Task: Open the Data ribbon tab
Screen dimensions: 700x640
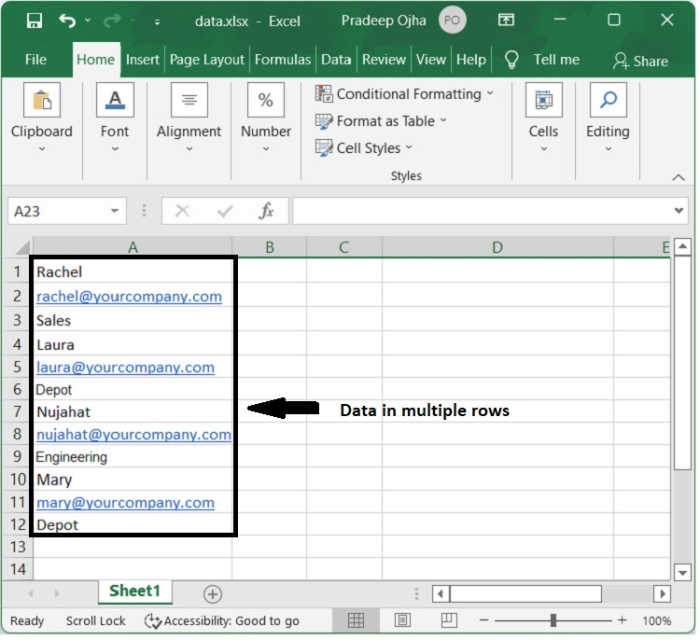Action: tap(336, 60)
